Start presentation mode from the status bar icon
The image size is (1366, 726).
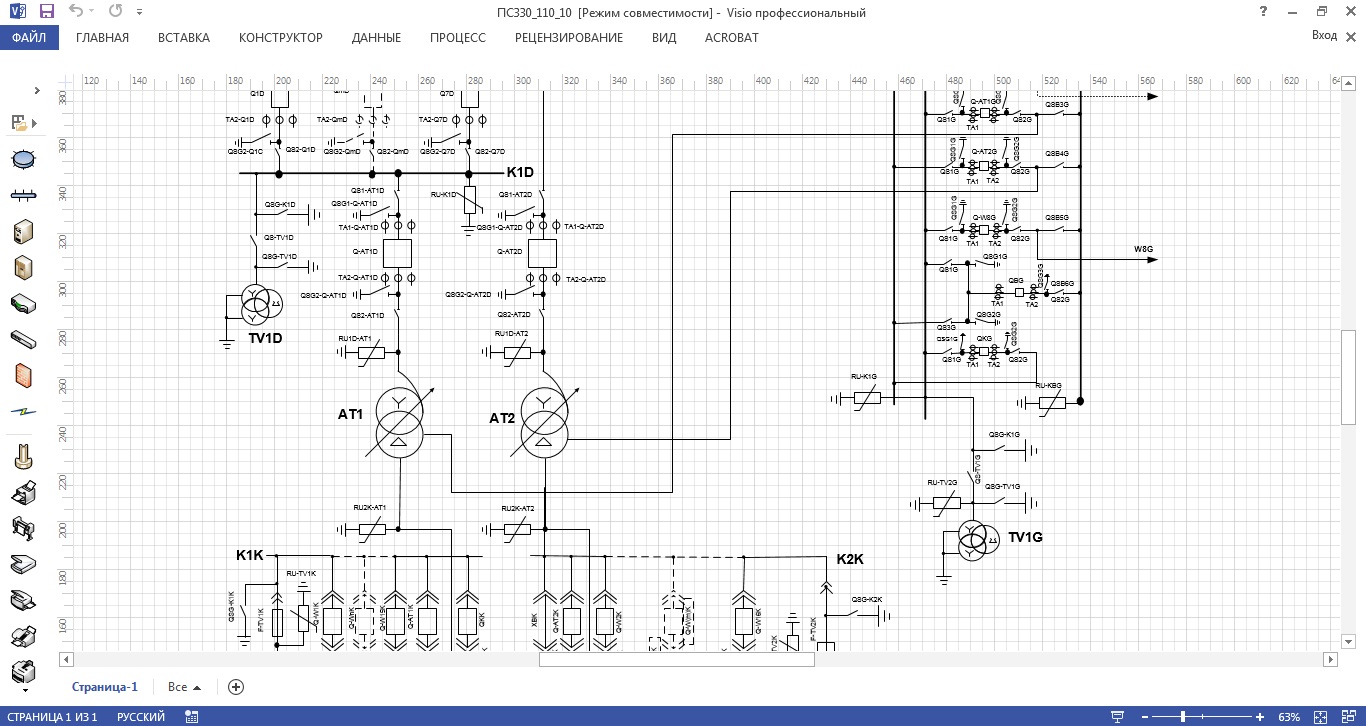point(1118,717)
